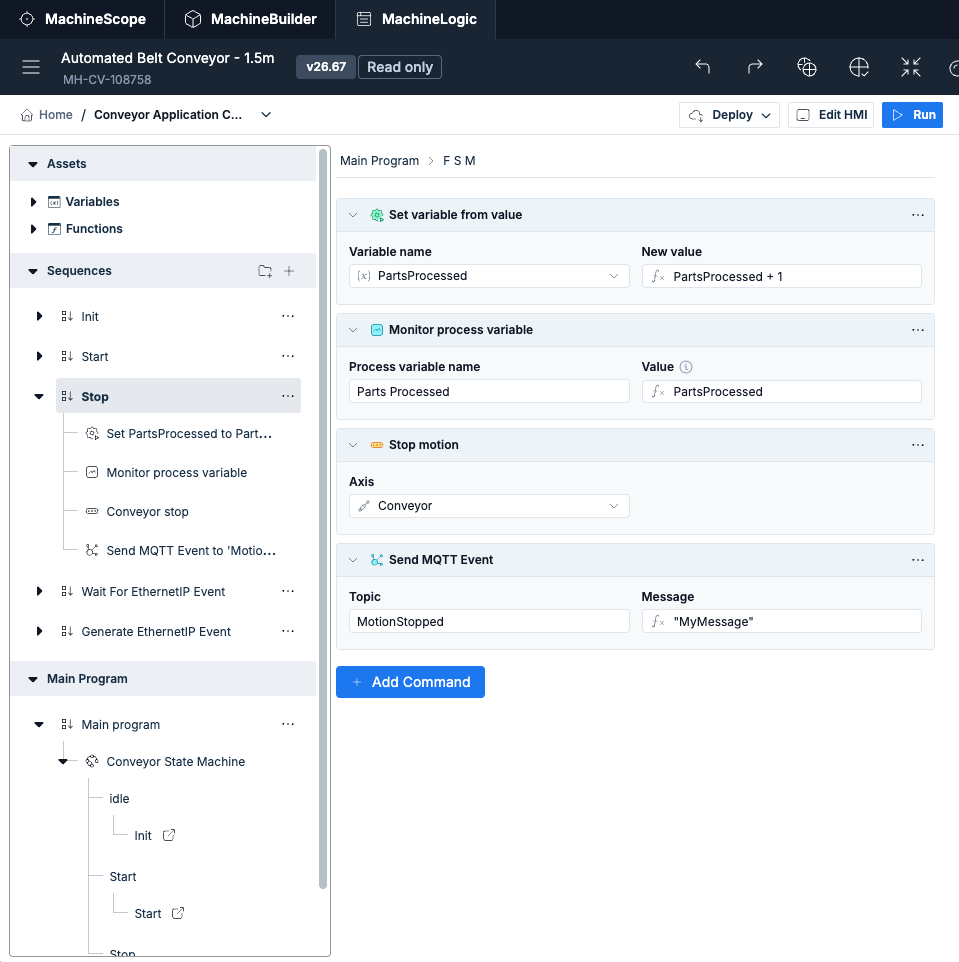Open the more options for Start sequence
Image resolution: width=959 pixels, height=962 pixels.
point(288,356)
